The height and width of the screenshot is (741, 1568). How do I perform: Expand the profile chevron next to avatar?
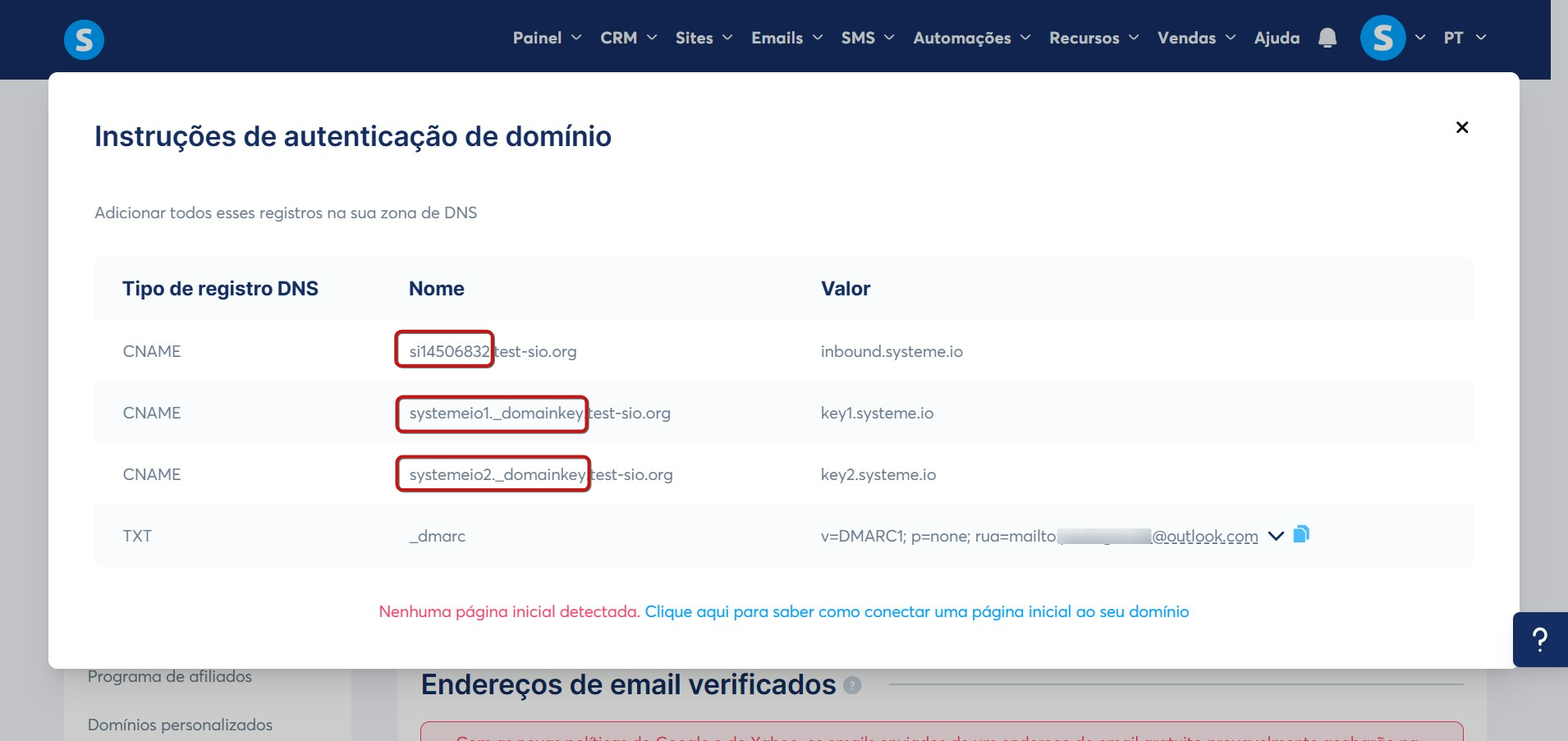(1420, 38)
